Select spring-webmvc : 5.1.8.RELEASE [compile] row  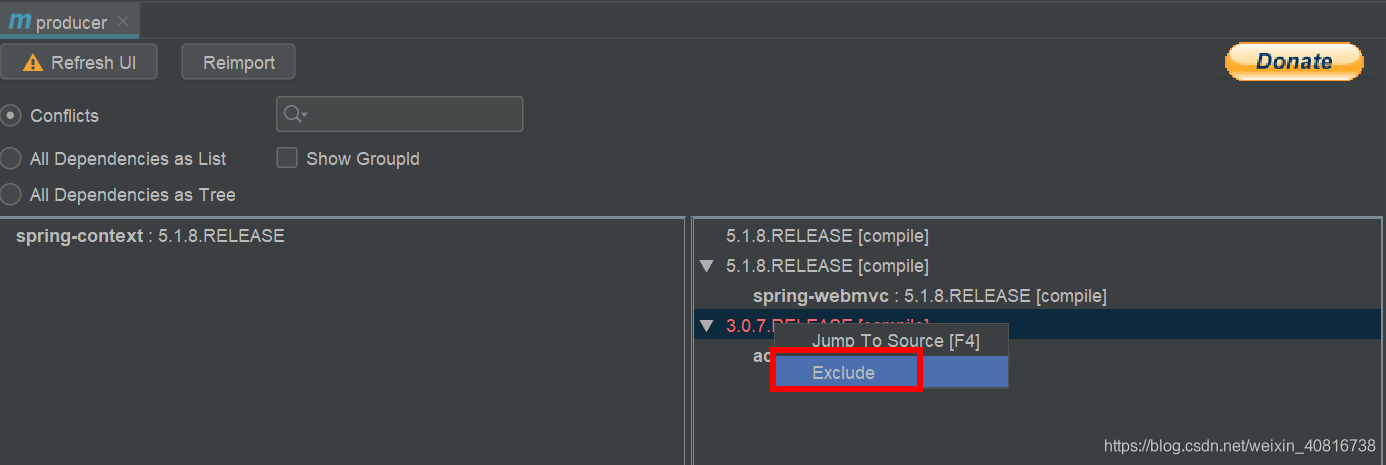pyautogui.click(x=929, y=296)
